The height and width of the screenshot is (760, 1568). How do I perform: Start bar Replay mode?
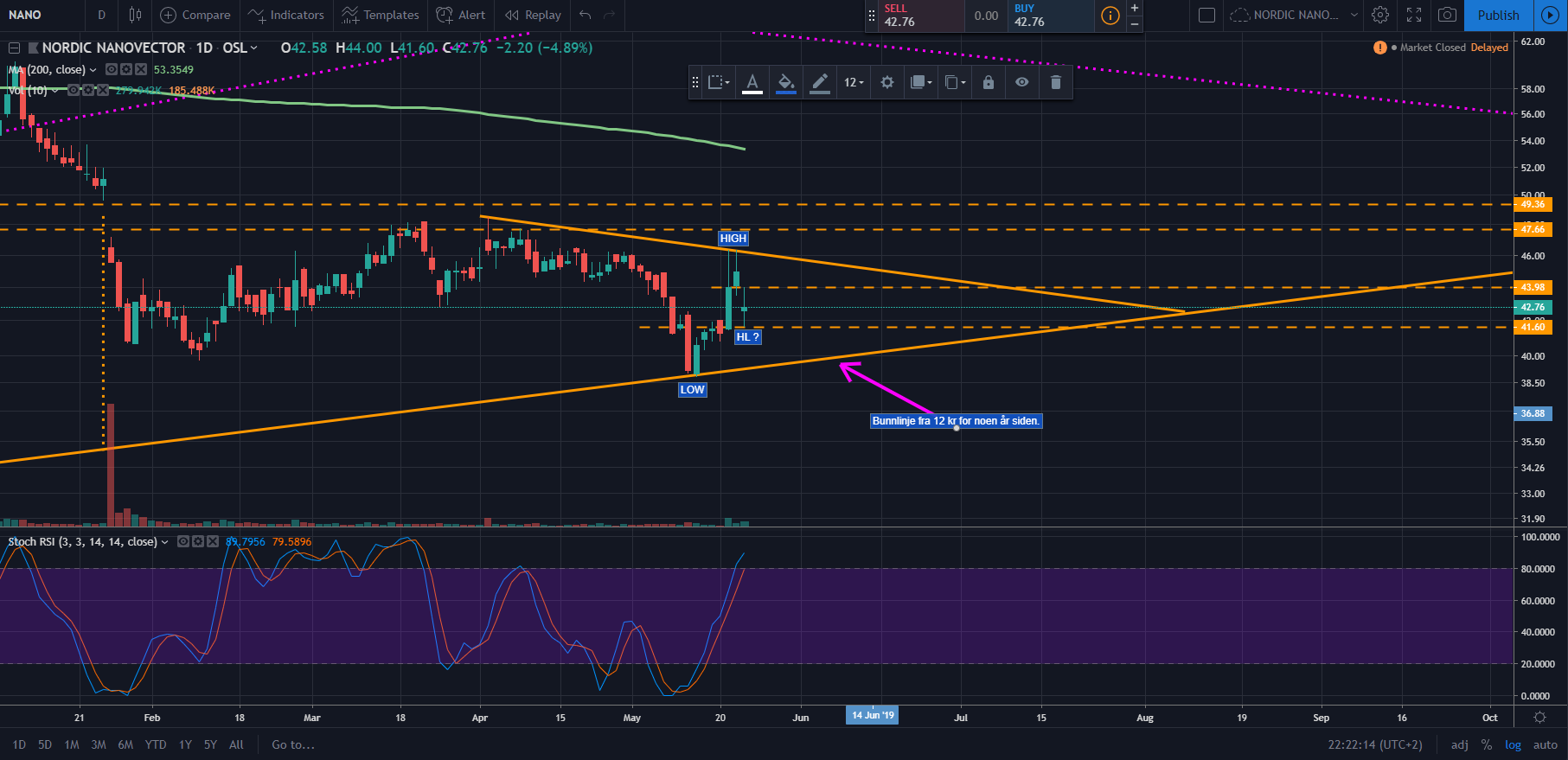tap(533, 15)
